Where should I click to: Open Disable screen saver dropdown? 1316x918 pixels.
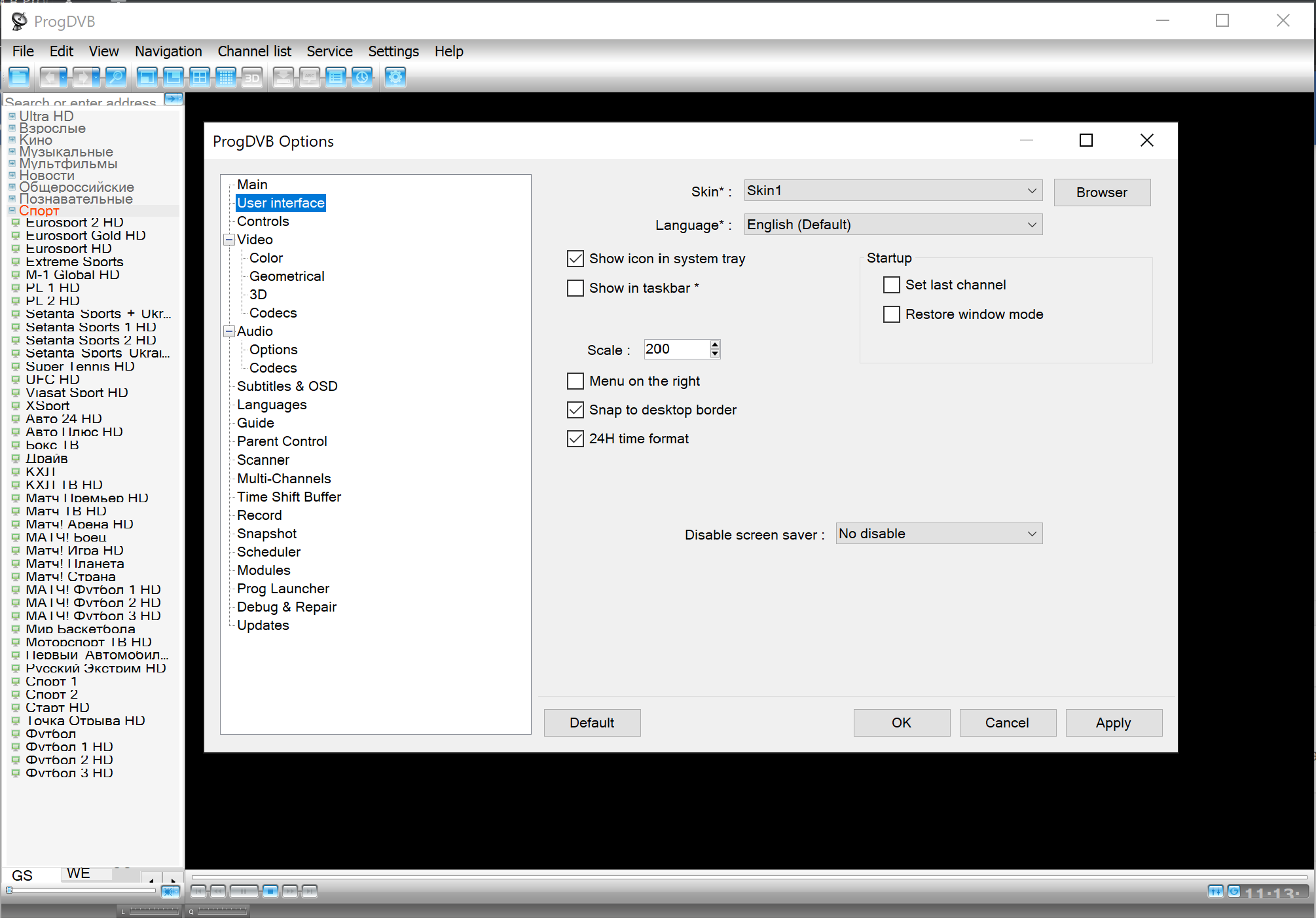point(939,534)
